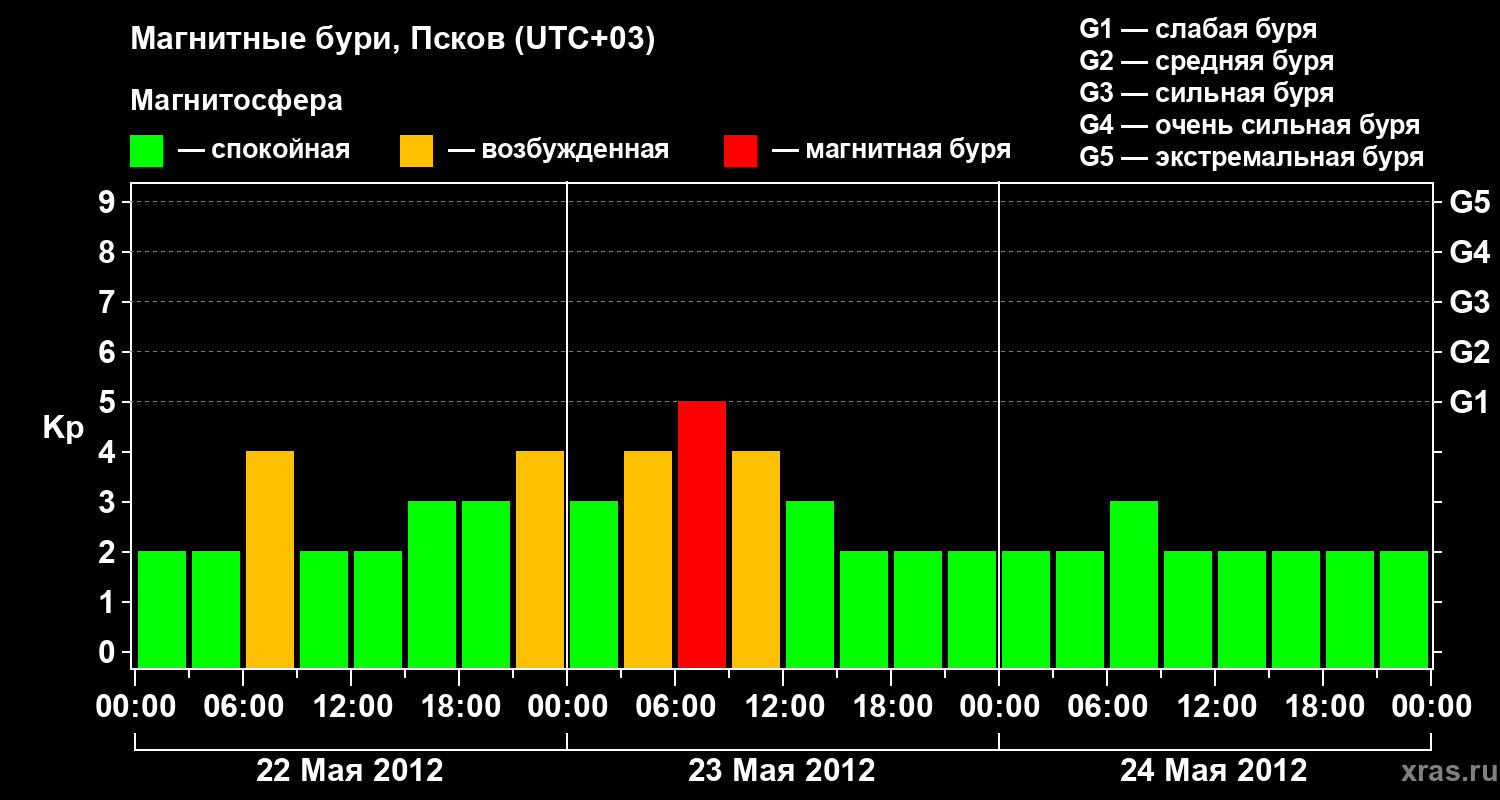Click the 'G1 — слабая буря' legend line

1198,29
